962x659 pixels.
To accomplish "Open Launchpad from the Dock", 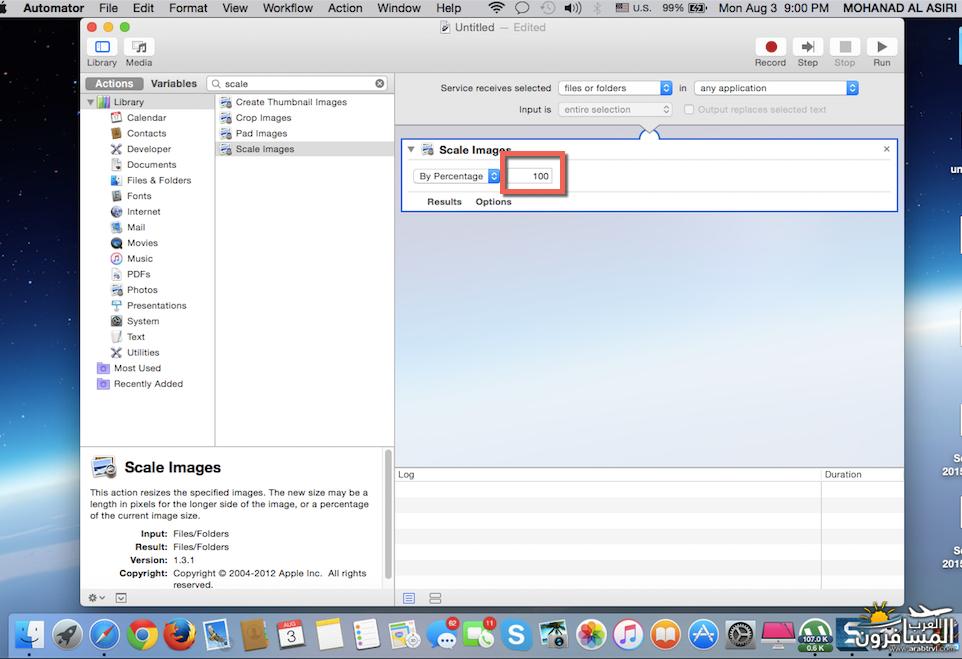I will click(x=67, y=634).
